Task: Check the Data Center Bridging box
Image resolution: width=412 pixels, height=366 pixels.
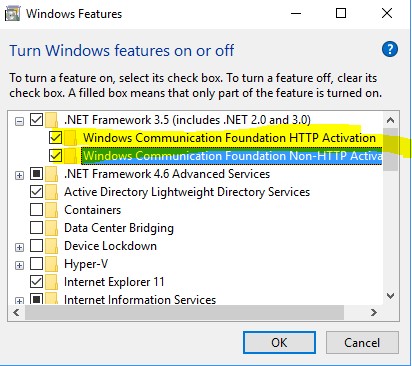Action: click(x=36, y=228)
